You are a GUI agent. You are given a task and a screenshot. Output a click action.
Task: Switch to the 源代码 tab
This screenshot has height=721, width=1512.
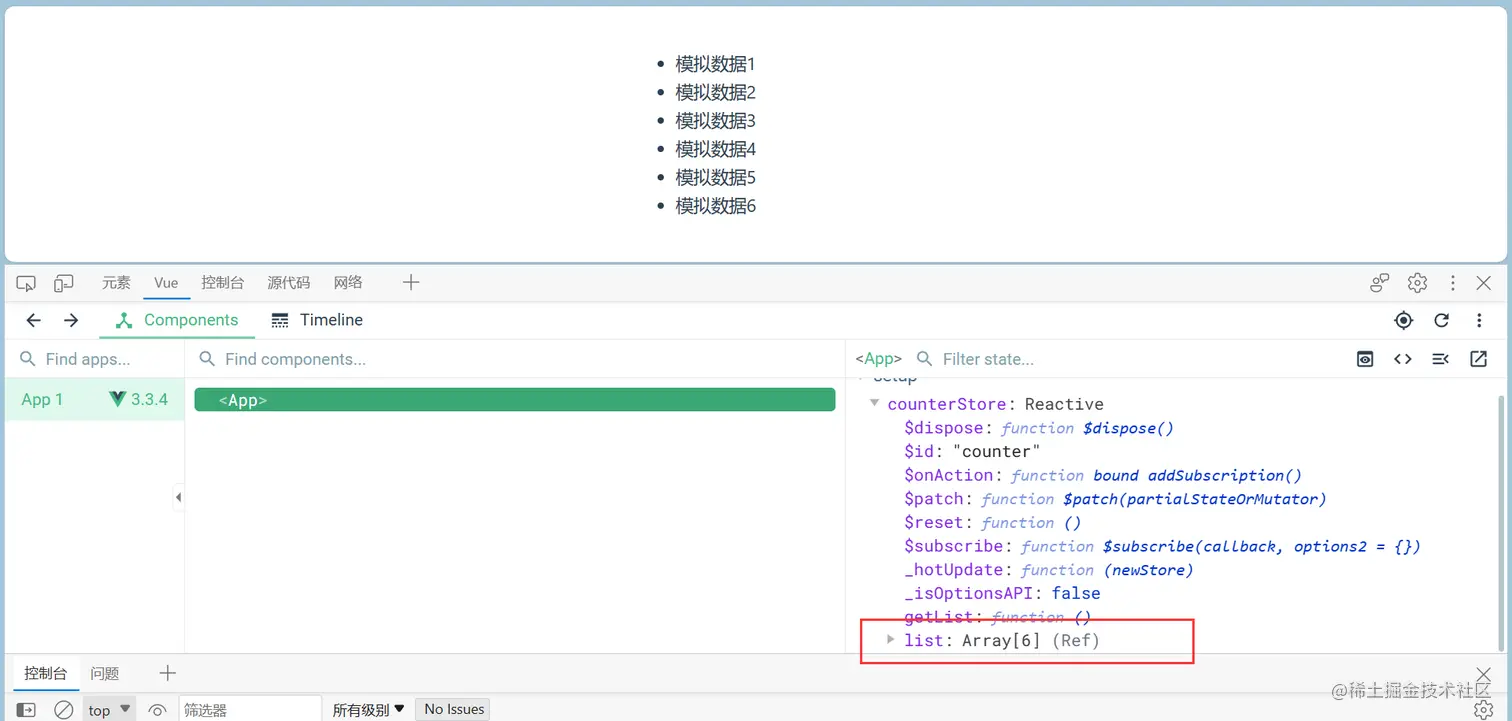click(x=289, y=283)
